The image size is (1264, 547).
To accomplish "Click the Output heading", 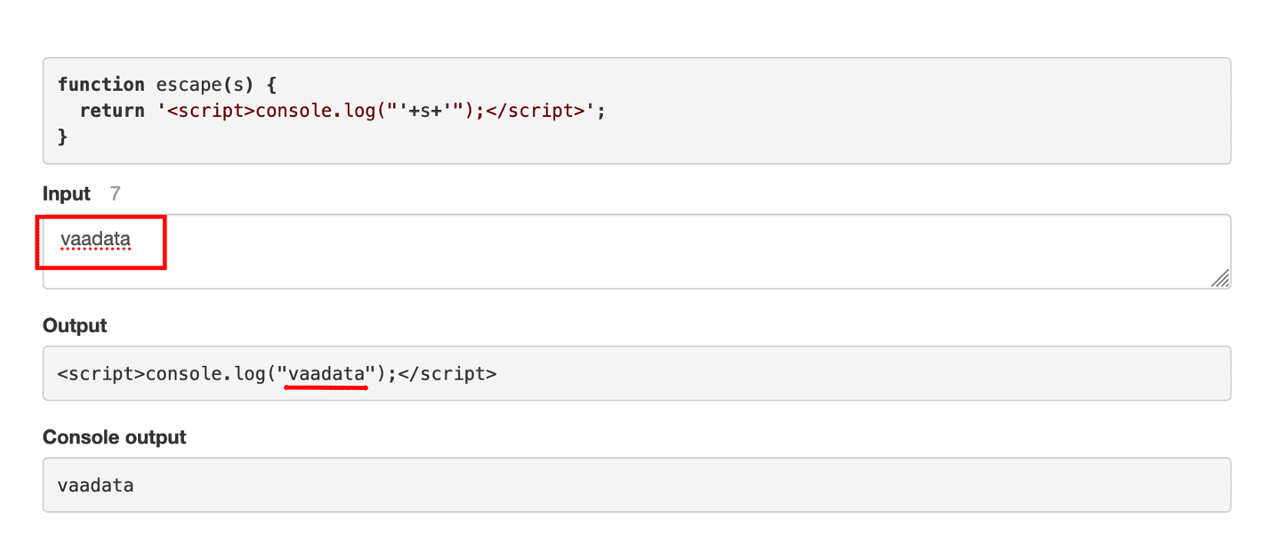I will tap(75, 326).
